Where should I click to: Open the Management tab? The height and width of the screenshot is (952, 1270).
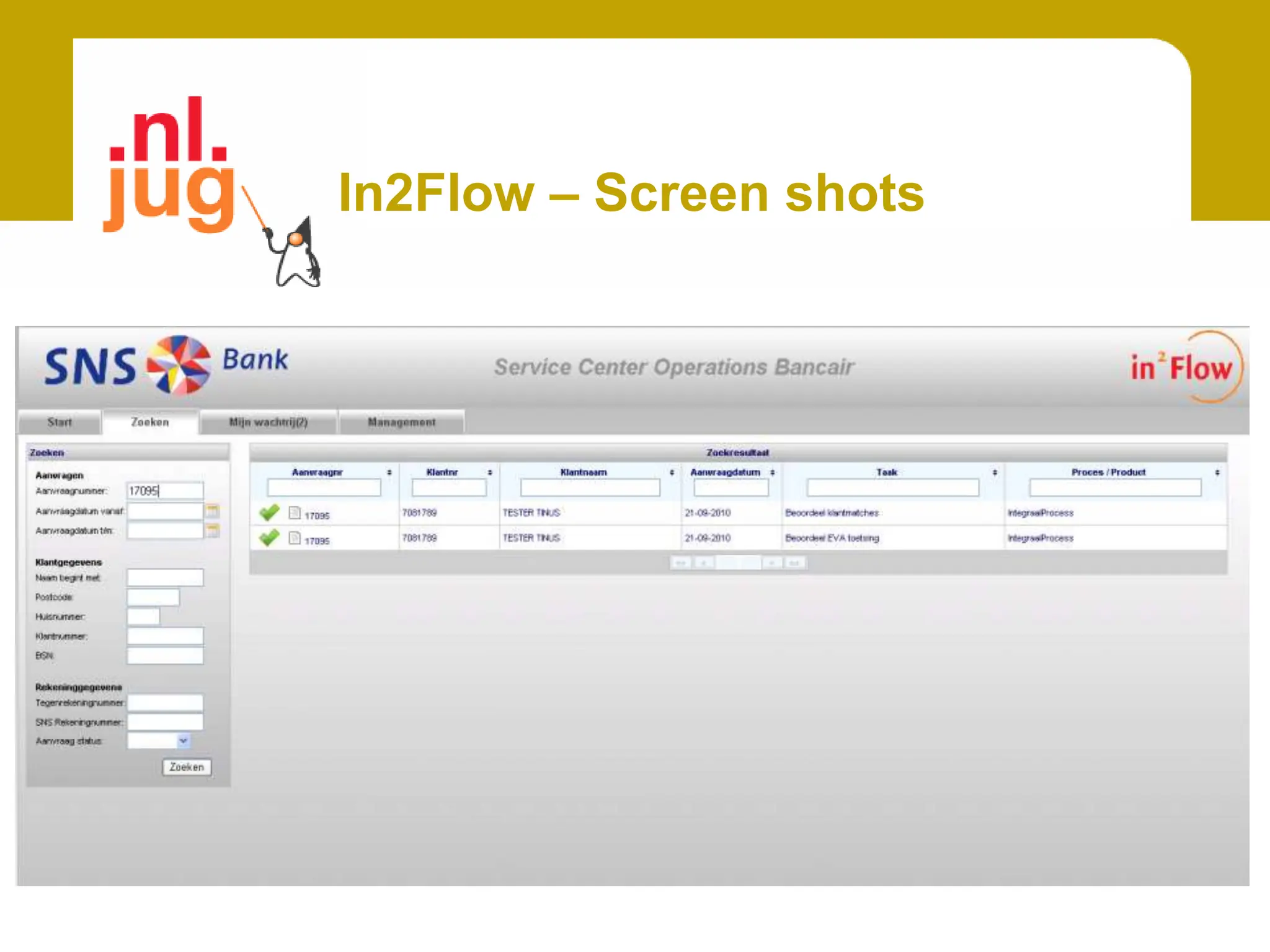pyautogui.click(x=401, y=422)
